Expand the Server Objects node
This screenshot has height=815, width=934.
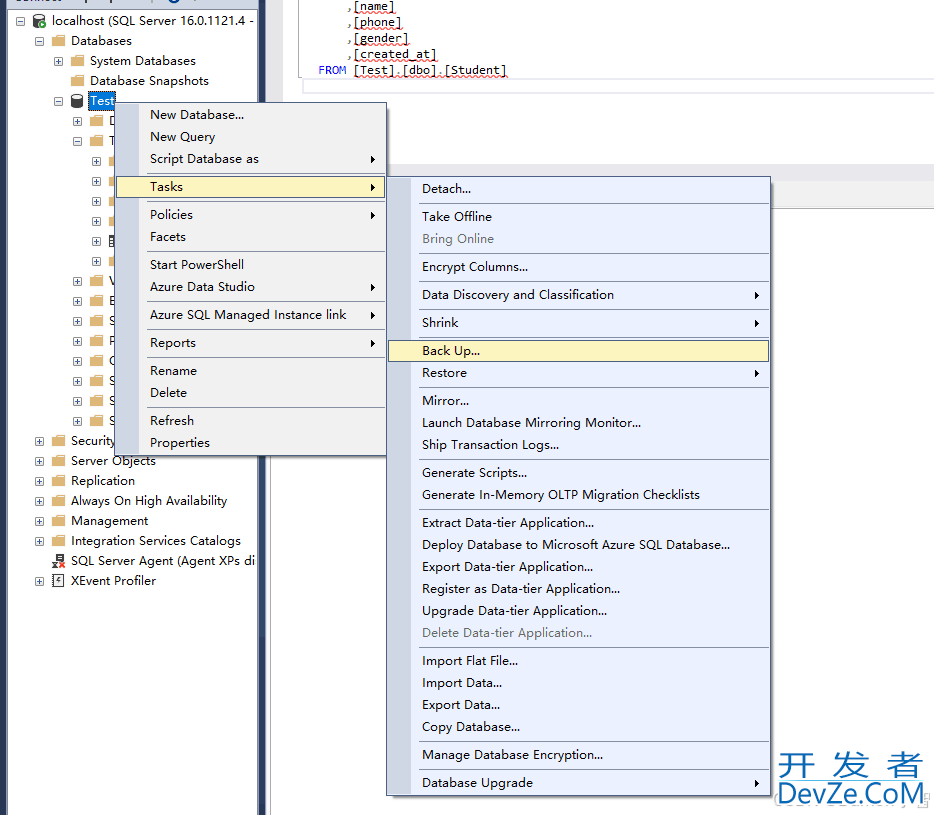pyautogui.click(x=39, y=461)
